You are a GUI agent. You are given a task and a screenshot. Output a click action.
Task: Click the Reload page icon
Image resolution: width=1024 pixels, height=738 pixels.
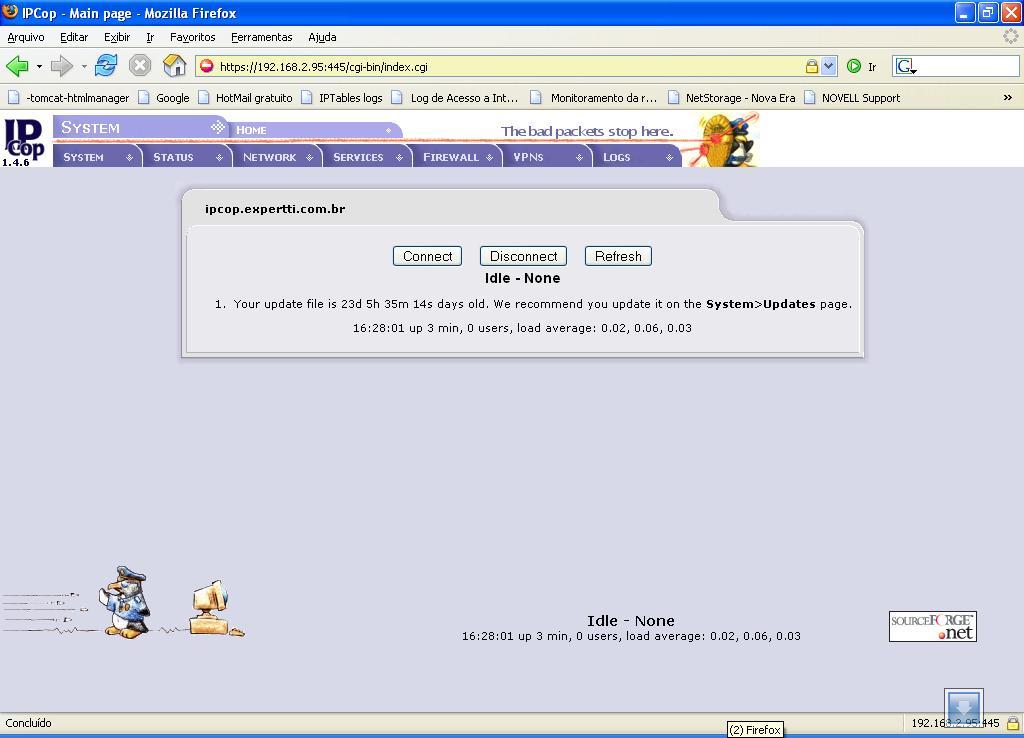[x=106, y=66]
